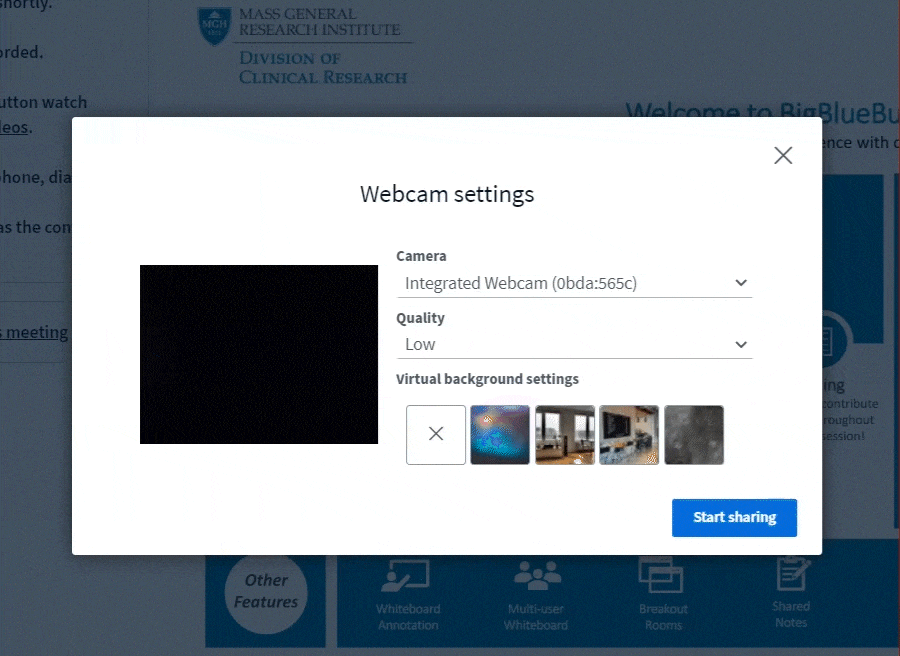Choose the gray textured virtual background
The width and height of the screenshot is (900, 656).
click(x=694, y=434)
